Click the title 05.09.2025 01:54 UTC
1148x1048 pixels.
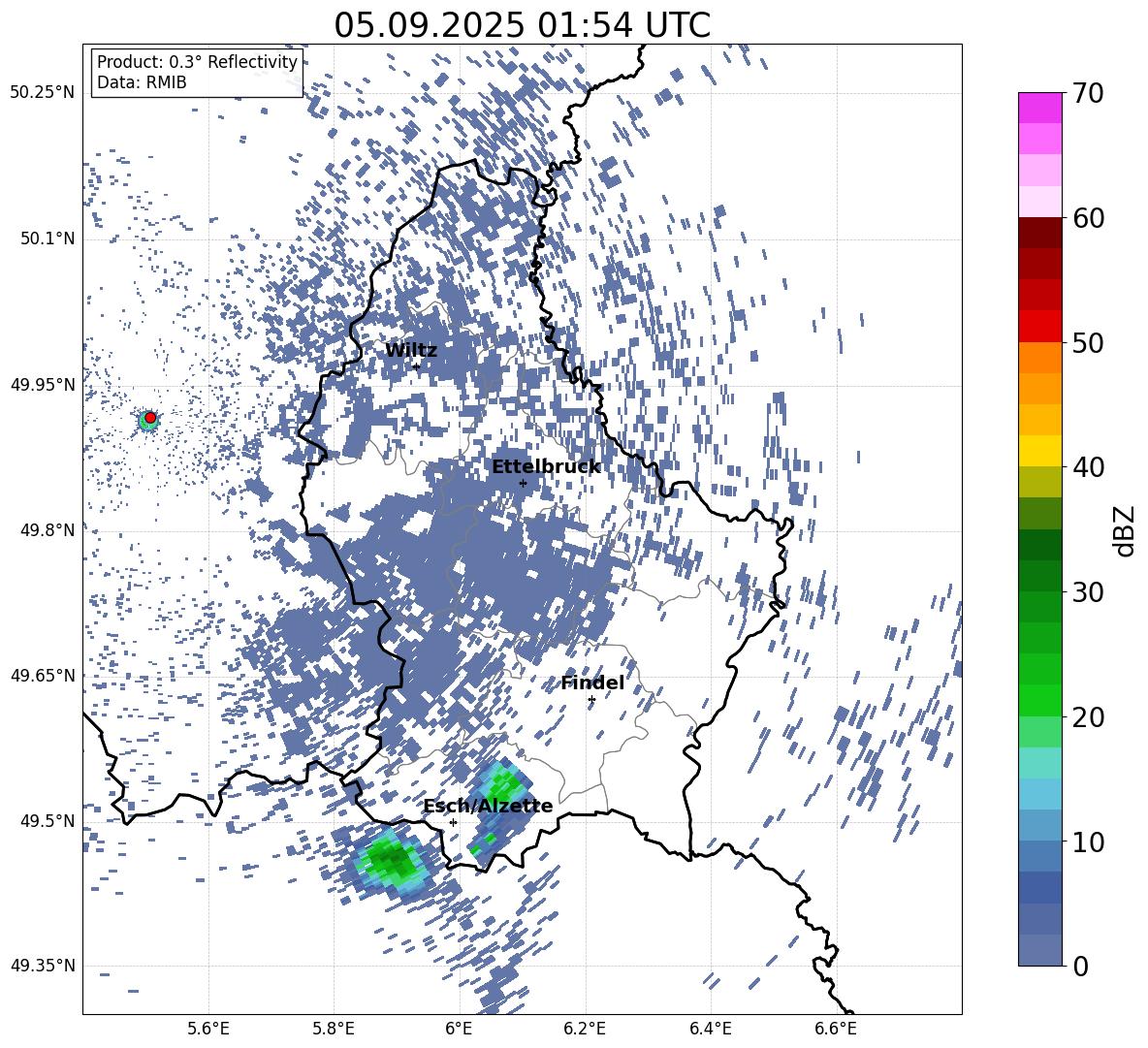click(522, 25)
